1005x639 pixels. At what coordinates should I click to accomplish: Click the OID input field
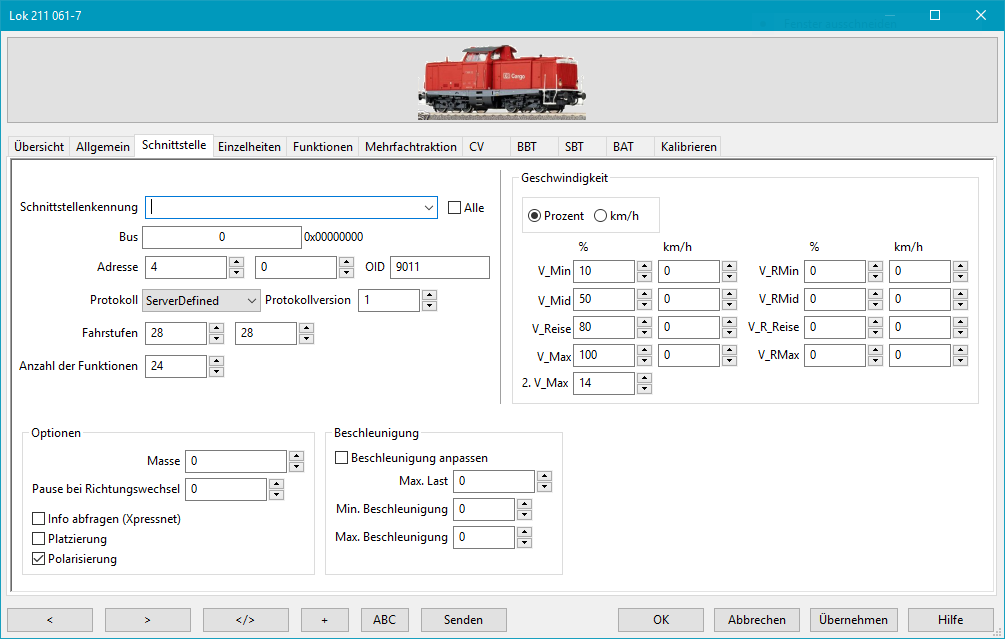(439, 267)
